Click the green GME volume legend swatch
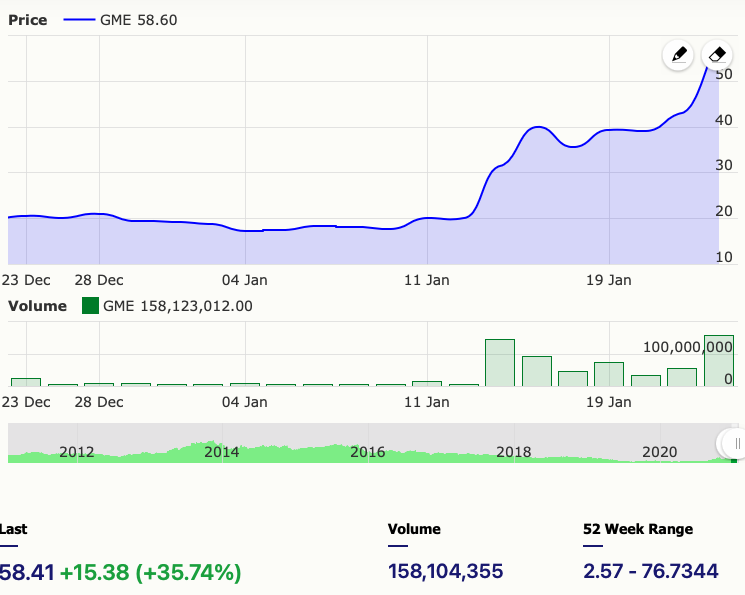 tap(90, 306)
